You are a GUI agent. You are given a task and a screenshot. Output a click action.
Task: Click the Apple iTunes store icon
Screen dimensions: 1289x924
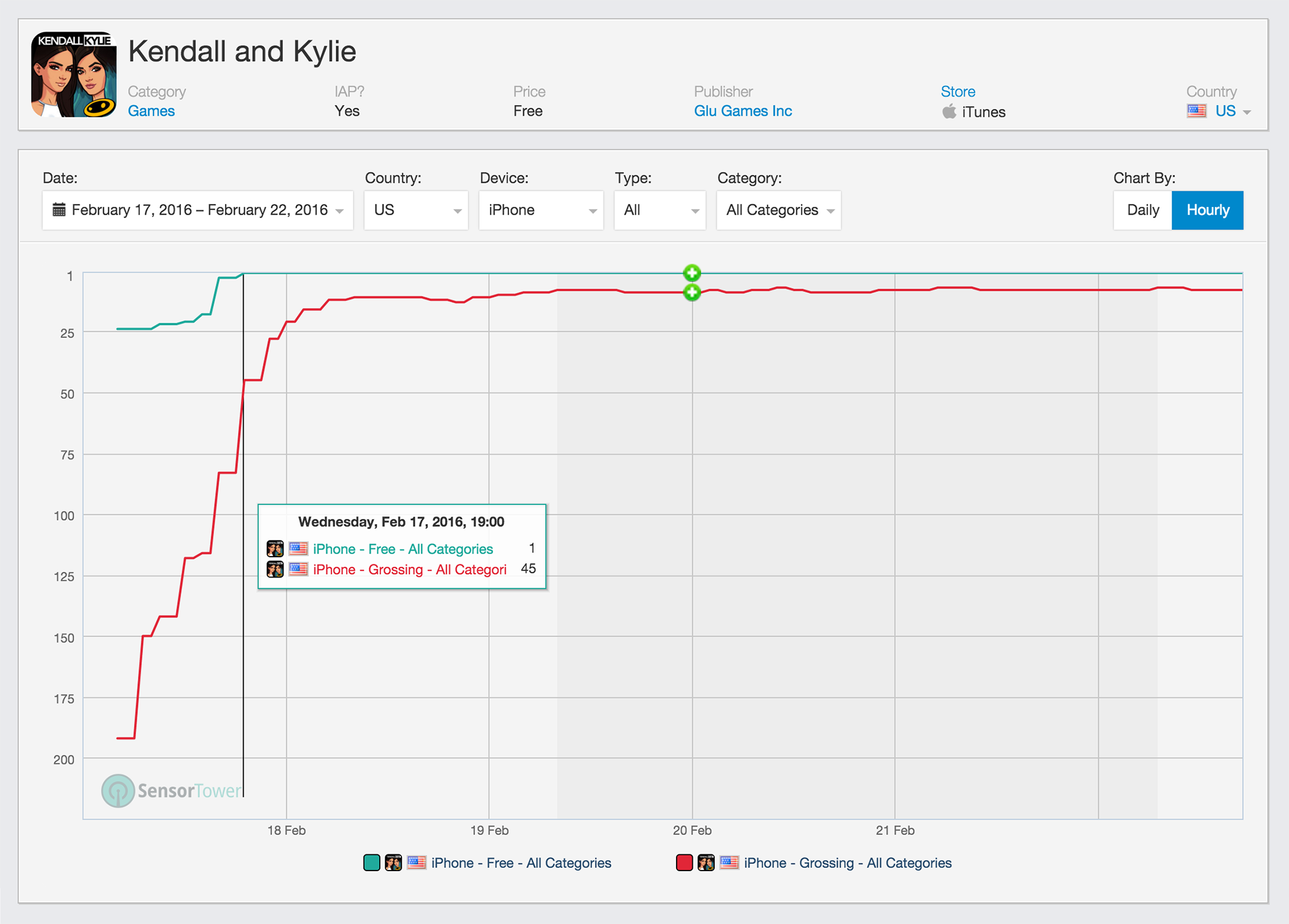click(x=949, y=111)
